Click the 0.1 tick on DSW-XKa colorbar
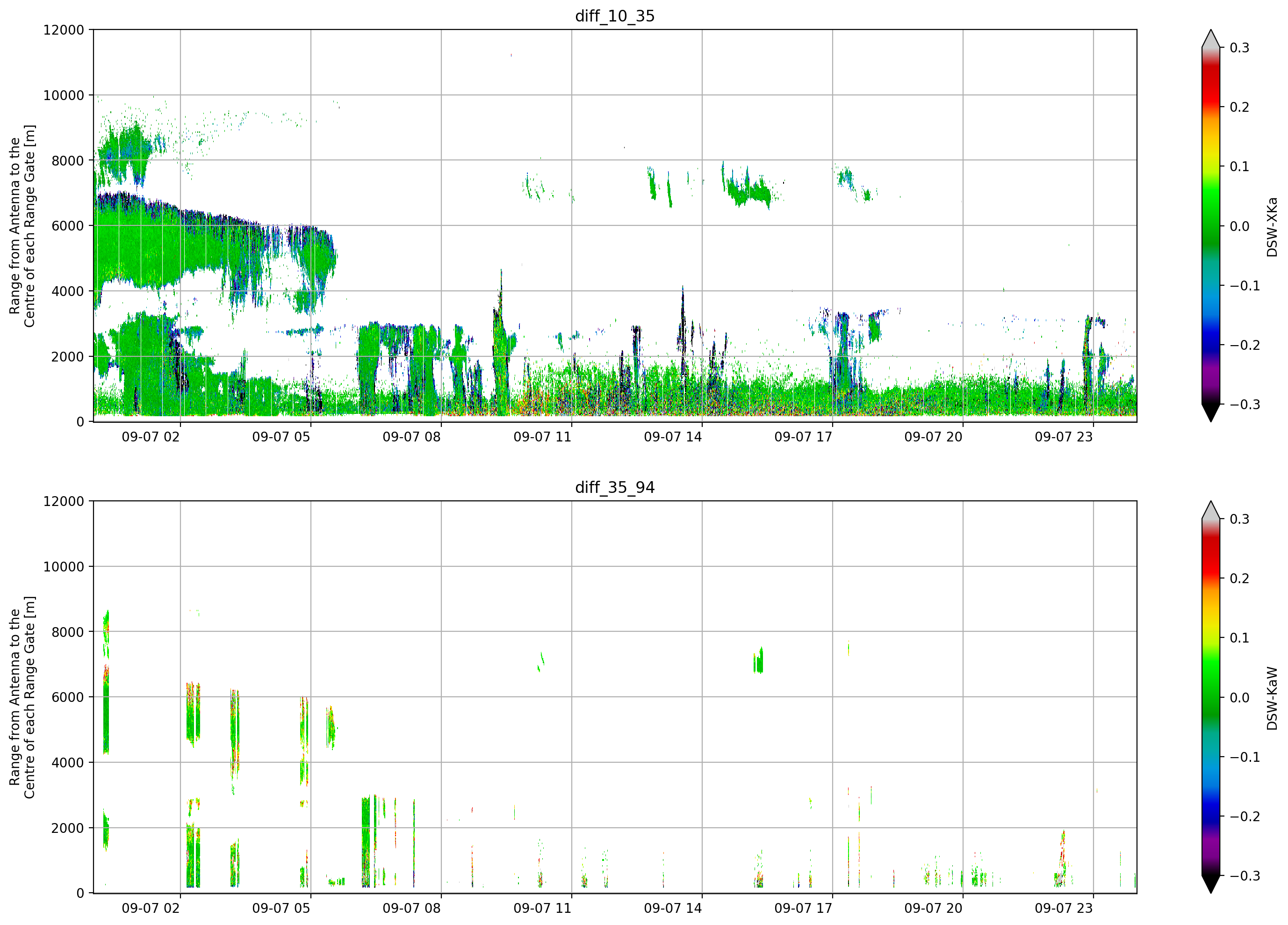Image resolution: width=1288 pixels, height=925 pixels. click(x=1240, y=166)
